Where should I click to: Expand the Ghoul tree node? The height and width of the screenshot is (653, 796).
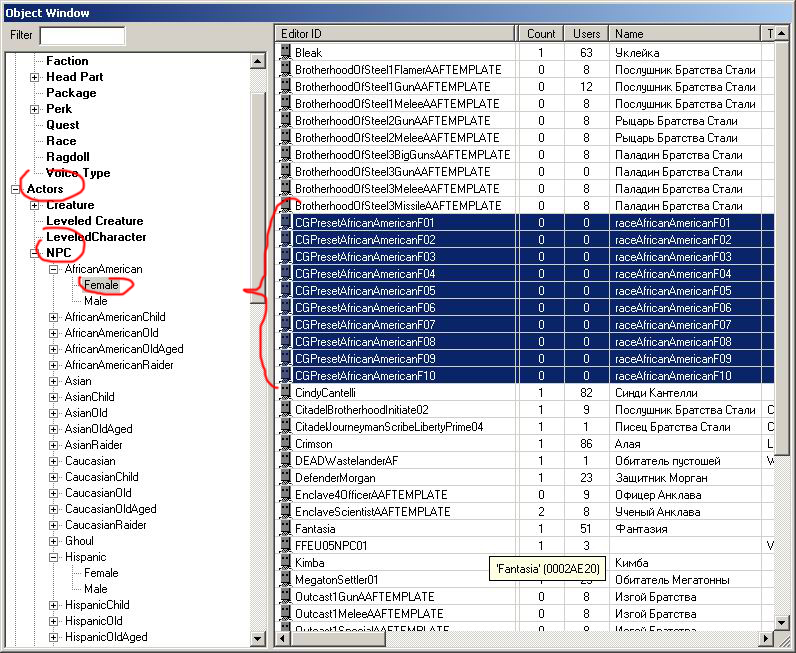click(53, 541)
